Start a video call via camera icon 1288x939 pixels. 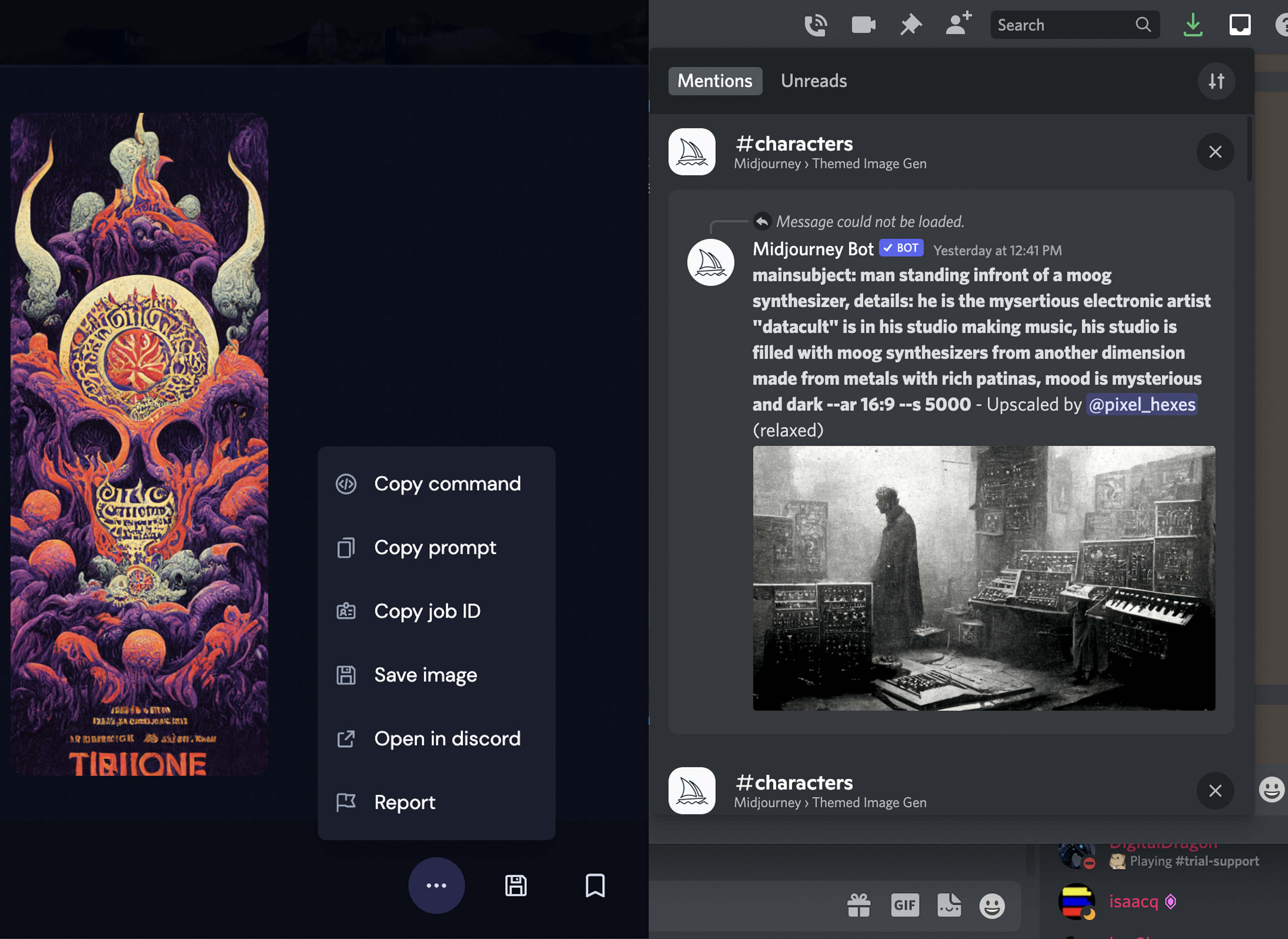(863, 25)
